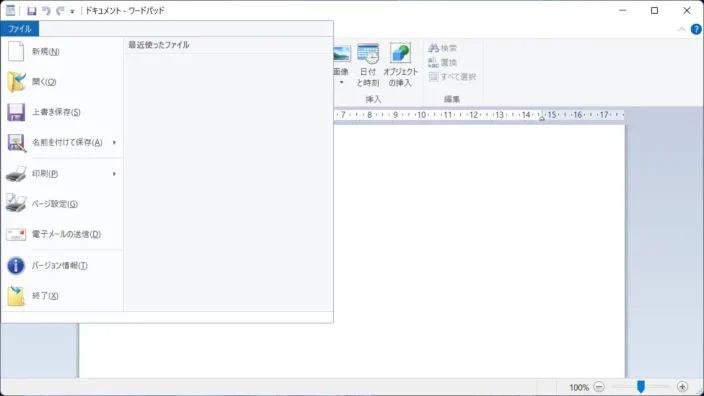Viewport: 704px width, 396px height.
Task: Open バージョン情報(T) entry
Action: [62, 265]
